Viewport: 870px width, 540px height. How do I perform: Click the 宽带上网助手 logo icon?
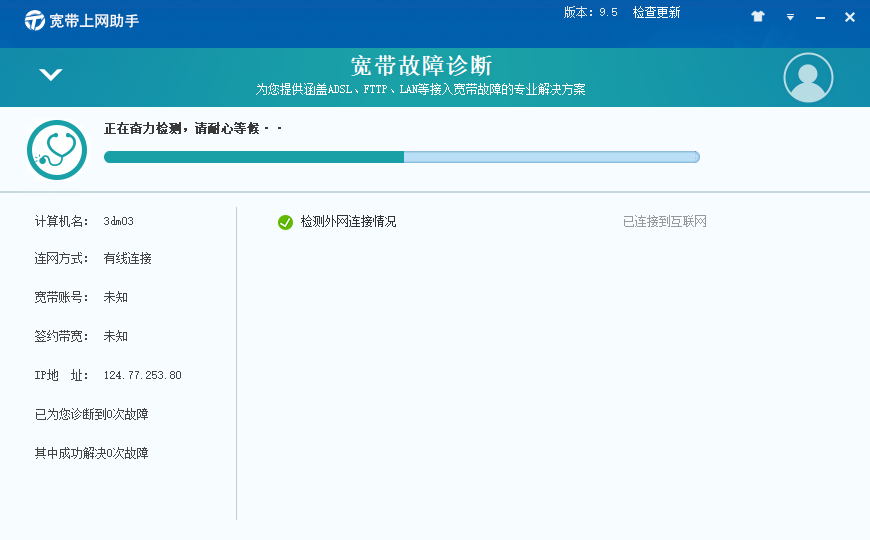pos(35,20)
